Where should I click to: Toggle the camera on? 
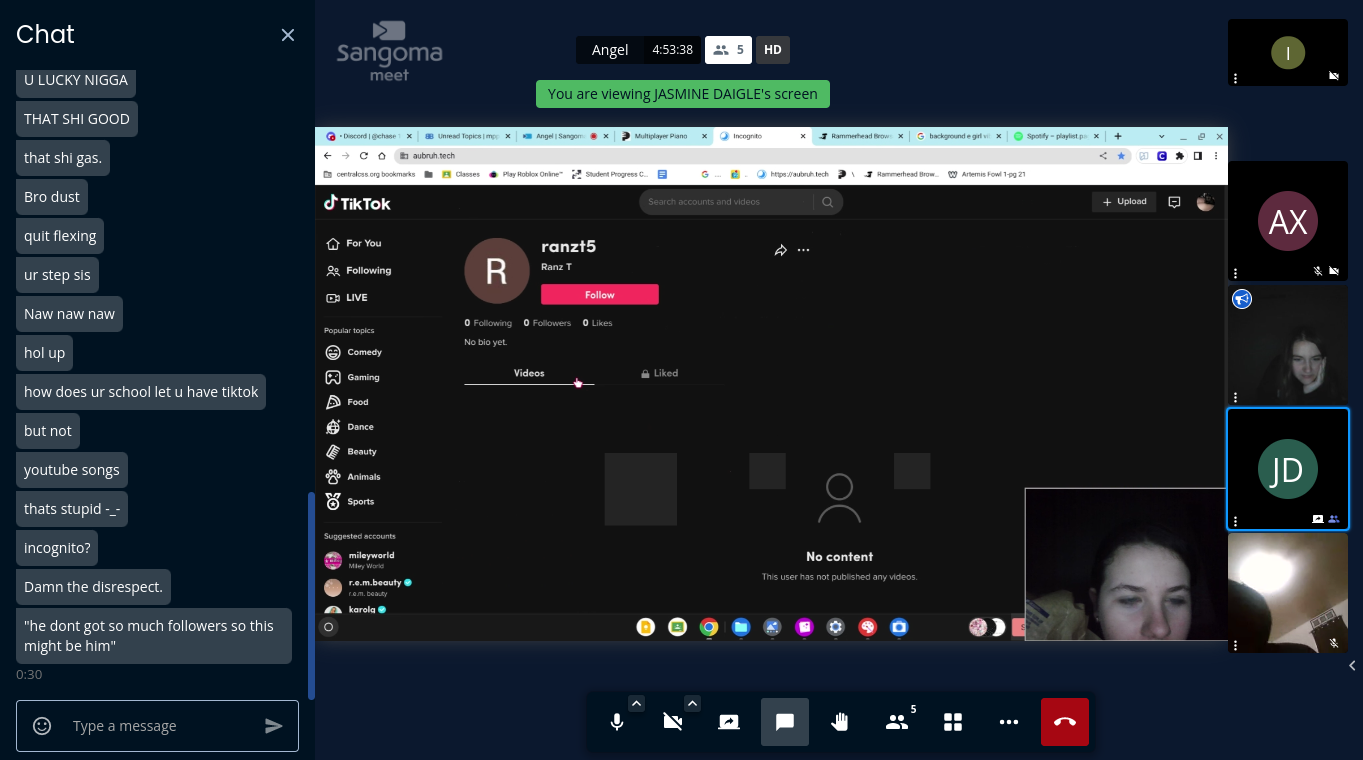[x=672, y=722]
